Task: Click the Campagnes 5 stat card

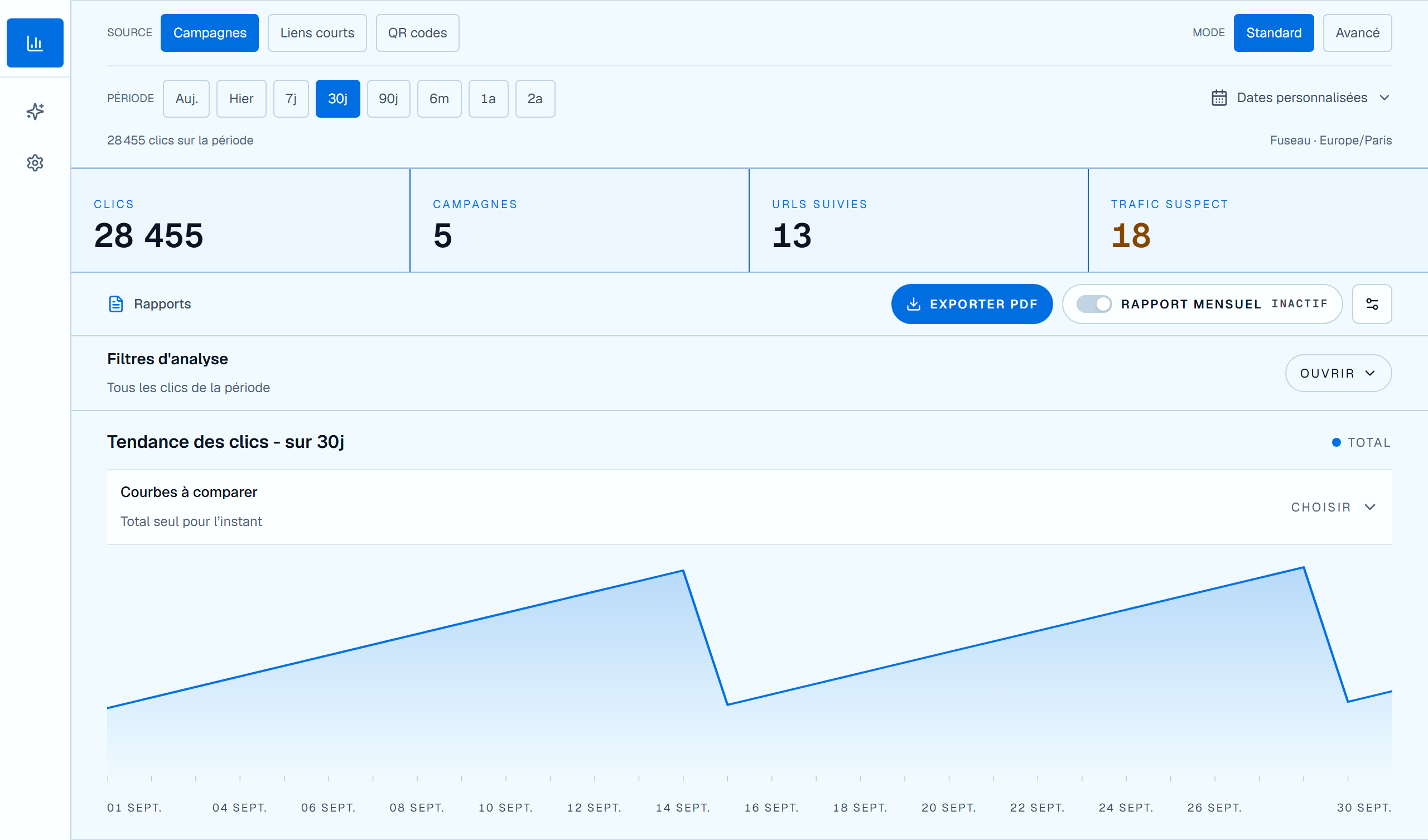Action: click(580, 220)
